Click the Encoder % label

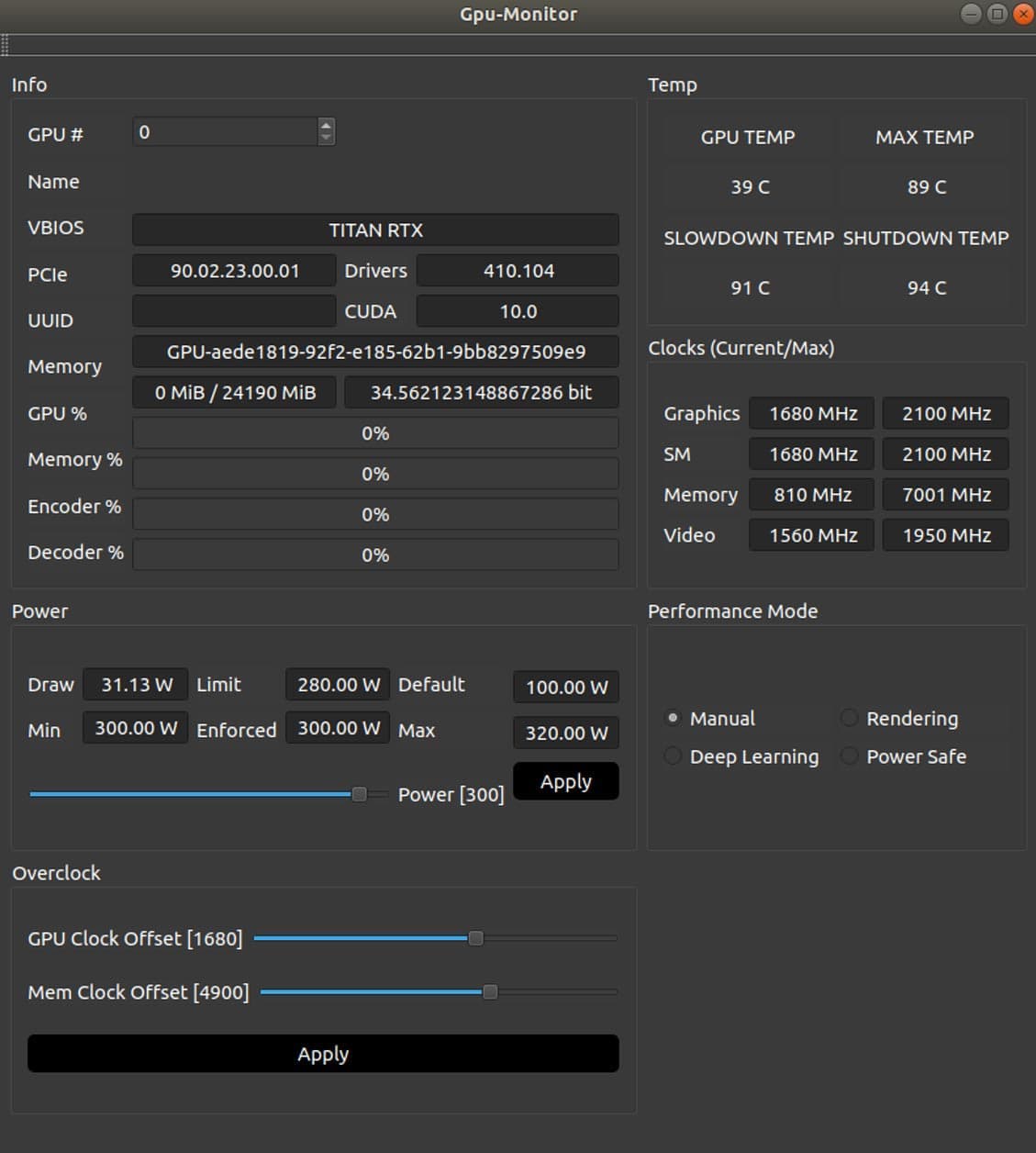(74, 507)
